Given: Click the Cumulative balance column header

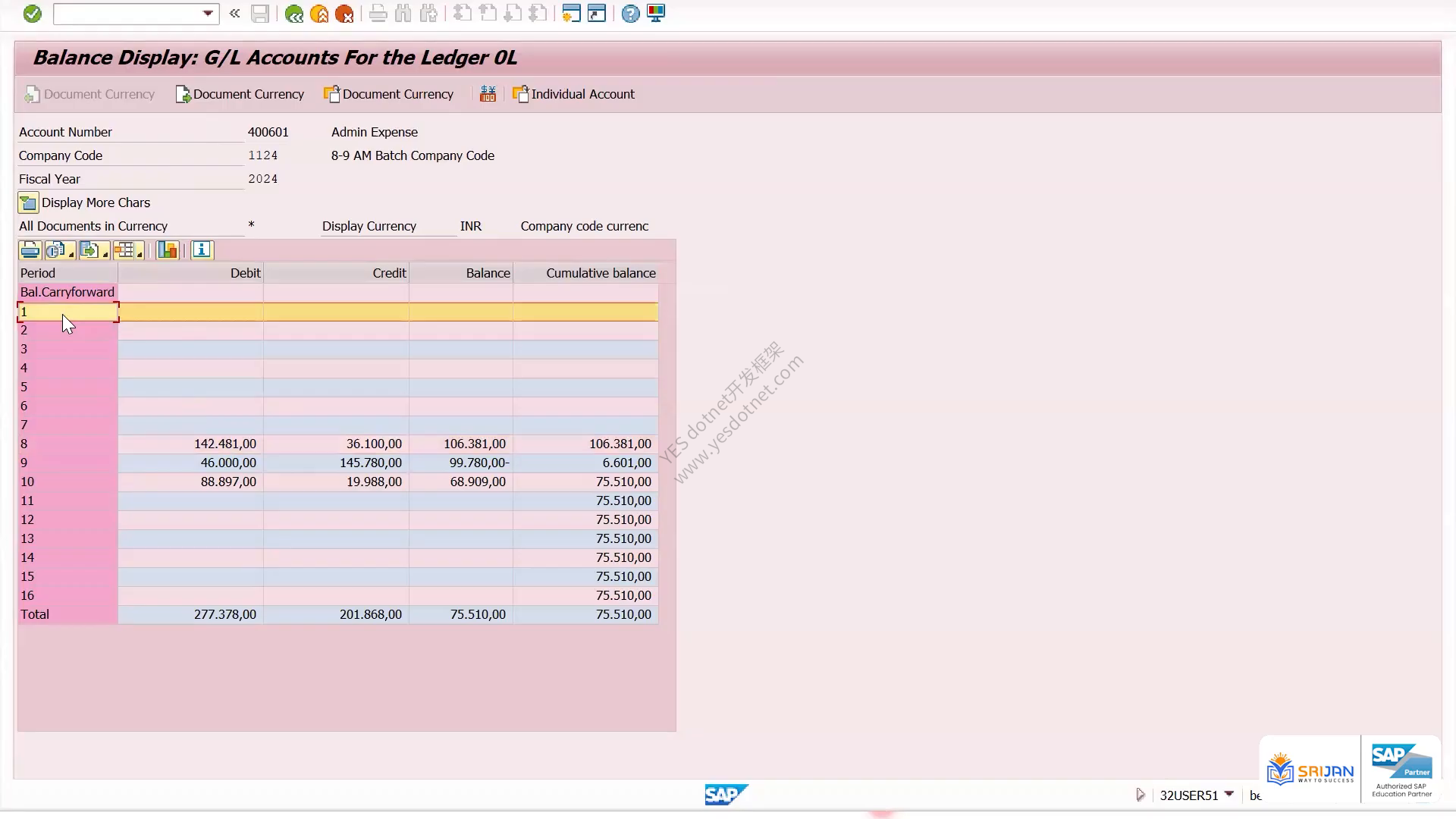Looking at the screenshot, I should click(x=585, y=273).
